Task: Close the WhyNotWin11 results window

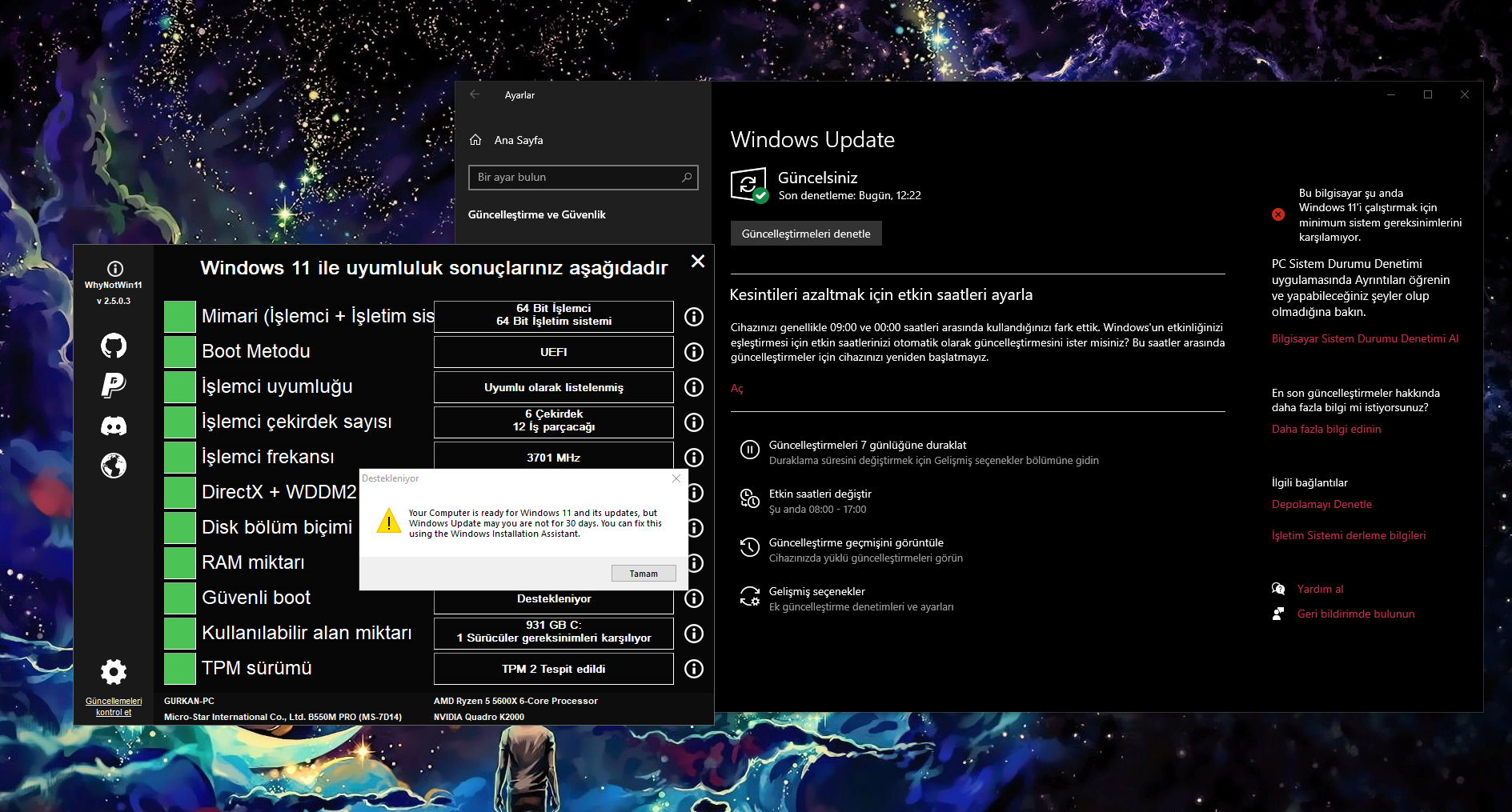Action: [x=698, y=262]
